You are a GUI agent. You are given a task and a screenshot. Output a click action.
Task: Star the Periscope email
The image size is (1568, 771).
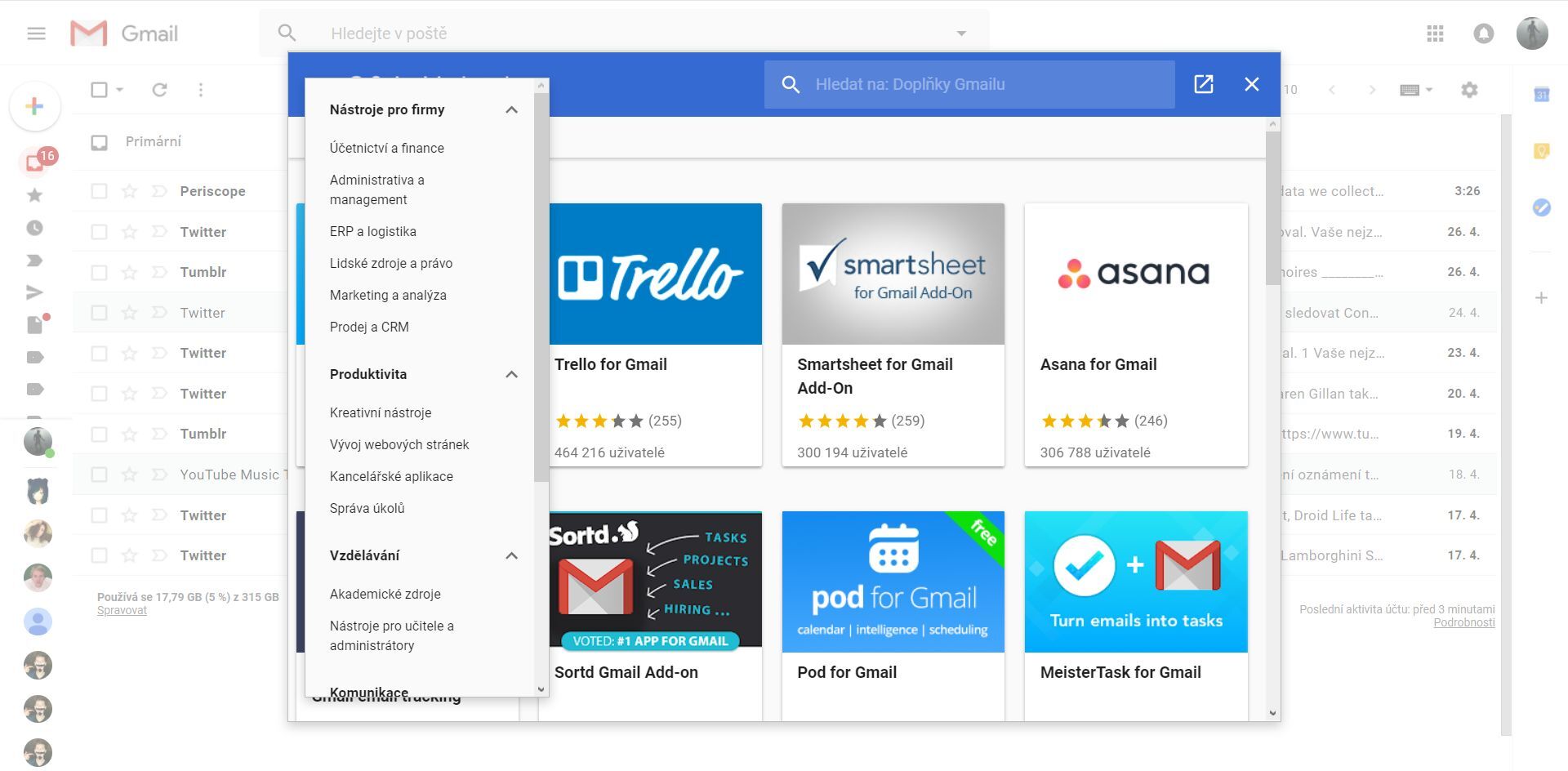pyautogui.click(x=128, y=190)
